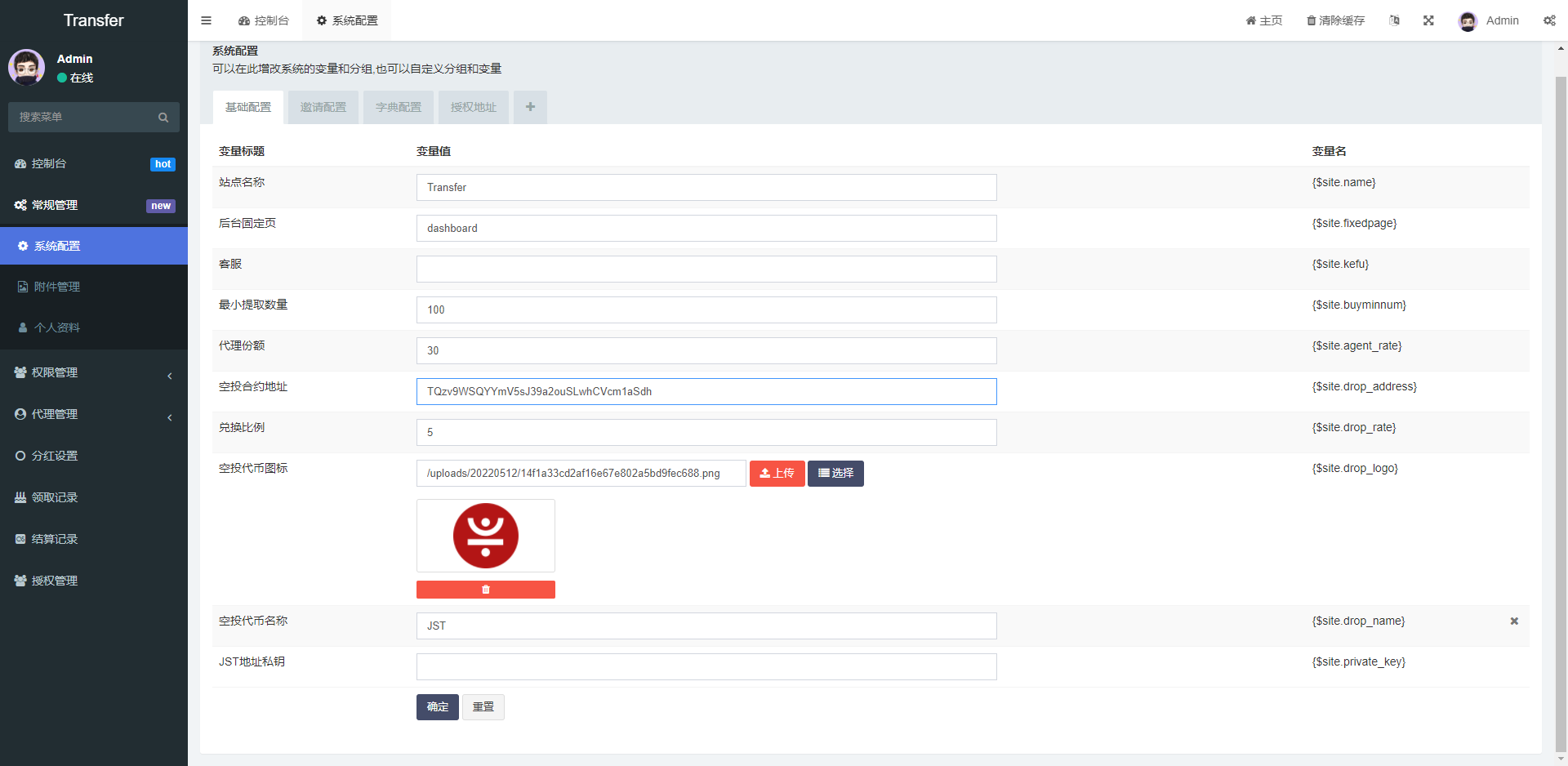
Task: Focus the JST地址私钥 input field
Action: pyautogui.click(x=706, y=666)
